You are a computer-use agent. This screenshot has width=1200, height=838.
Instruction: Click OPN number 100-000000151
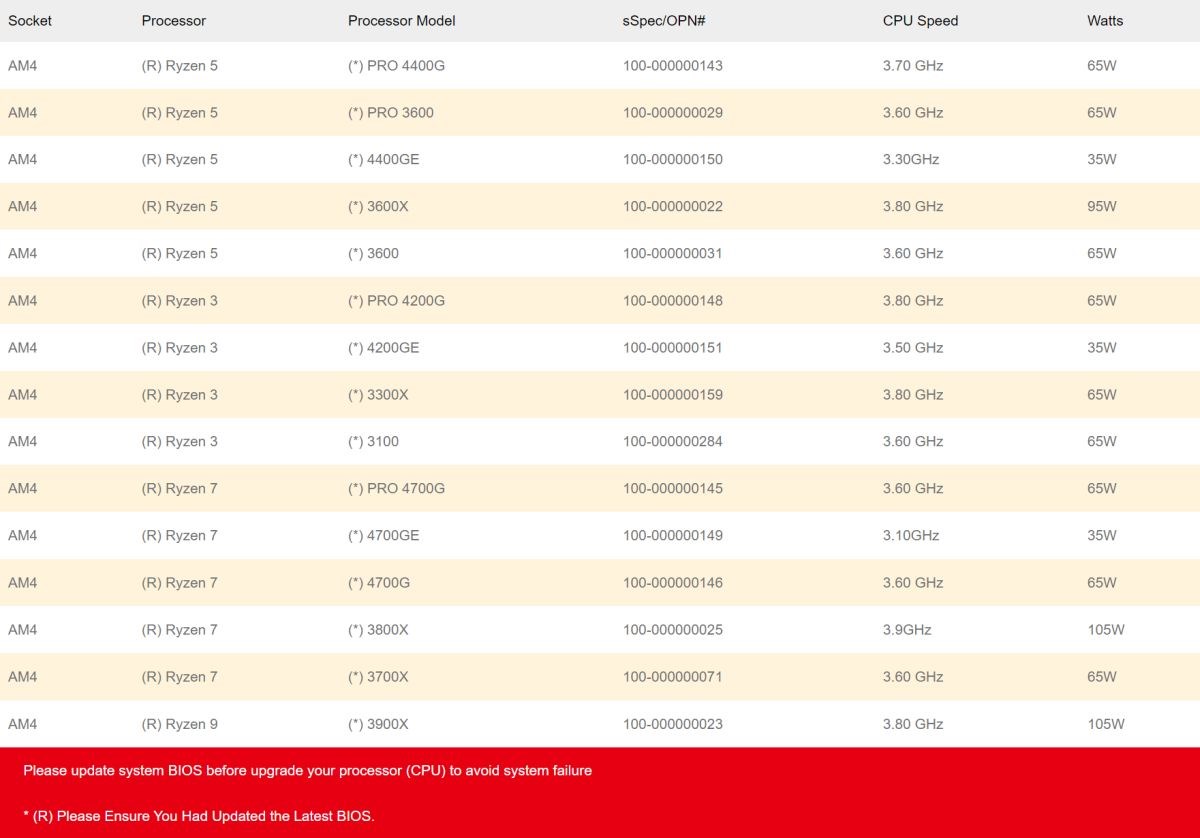673,348
